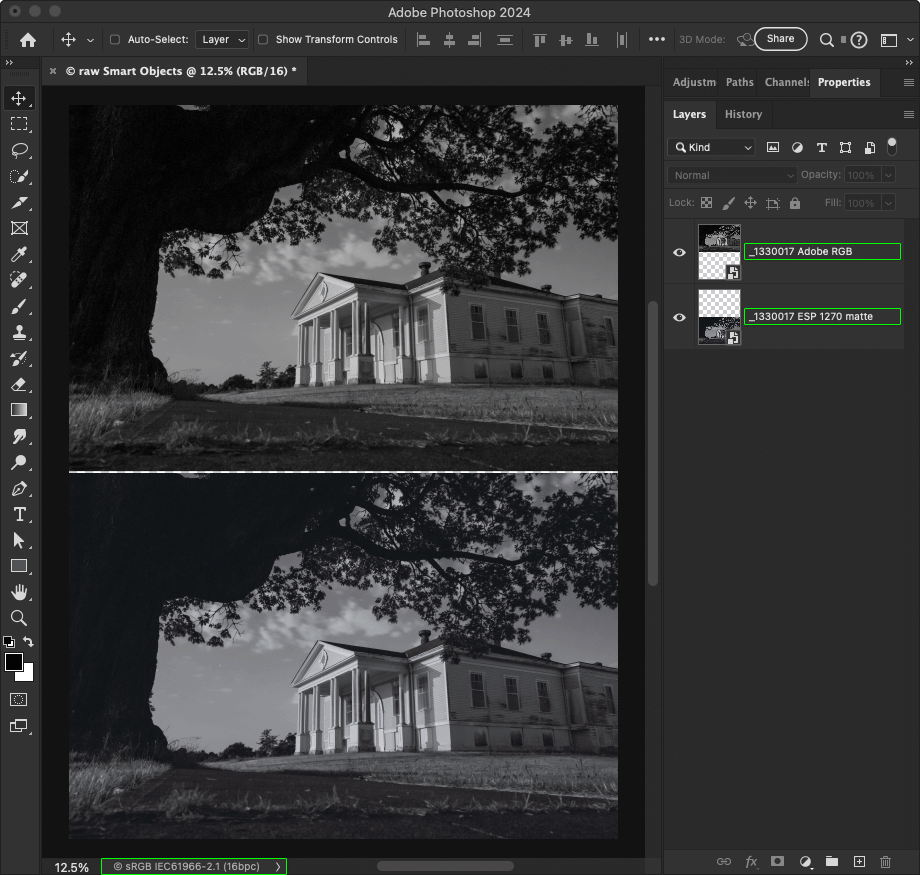
Task: Click Align left edges icon
Action: [x=423, y=40]
